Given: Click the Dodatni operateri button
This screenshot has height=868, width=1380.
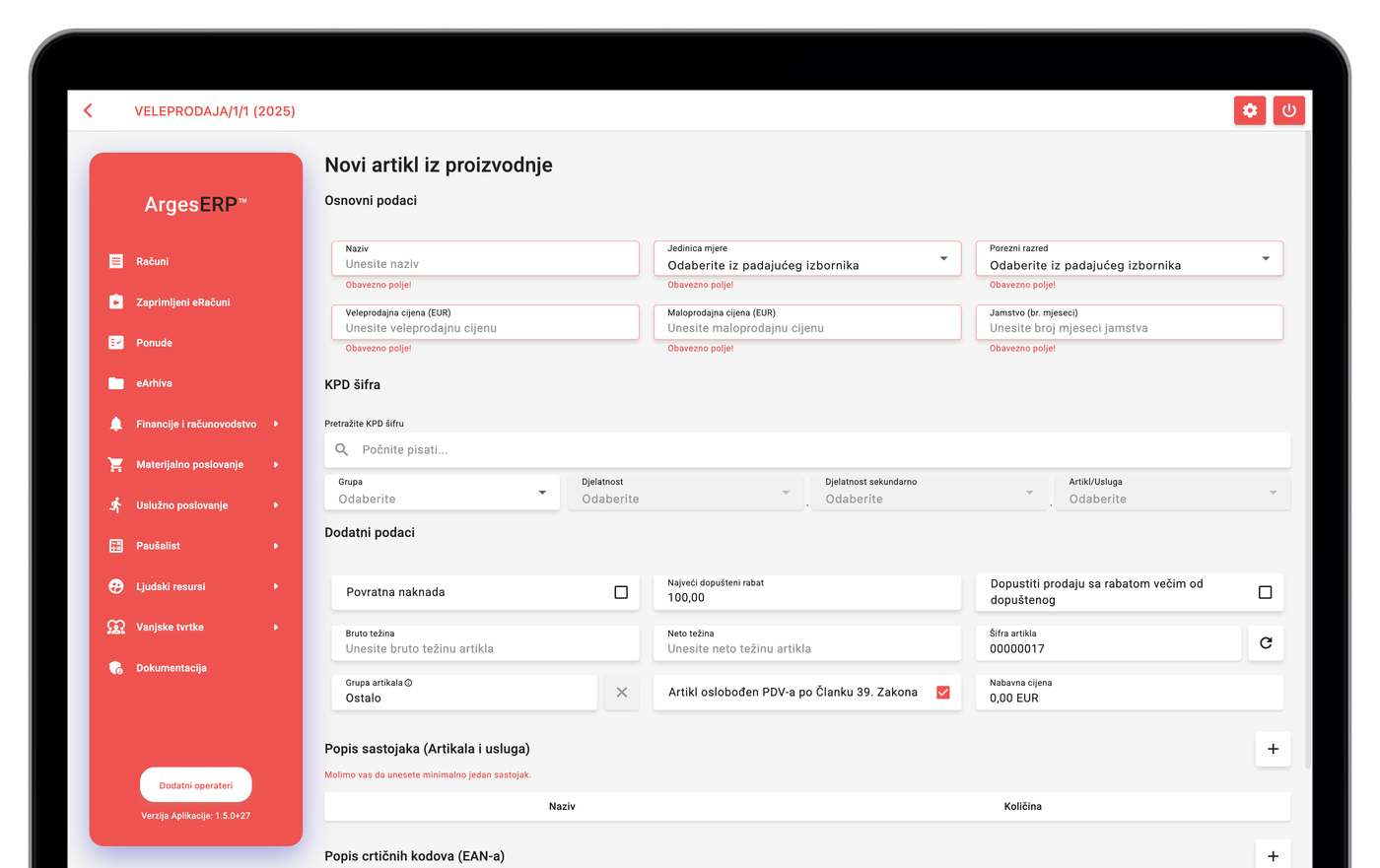Looking at the screenshot, I should (x=196, y=785).
